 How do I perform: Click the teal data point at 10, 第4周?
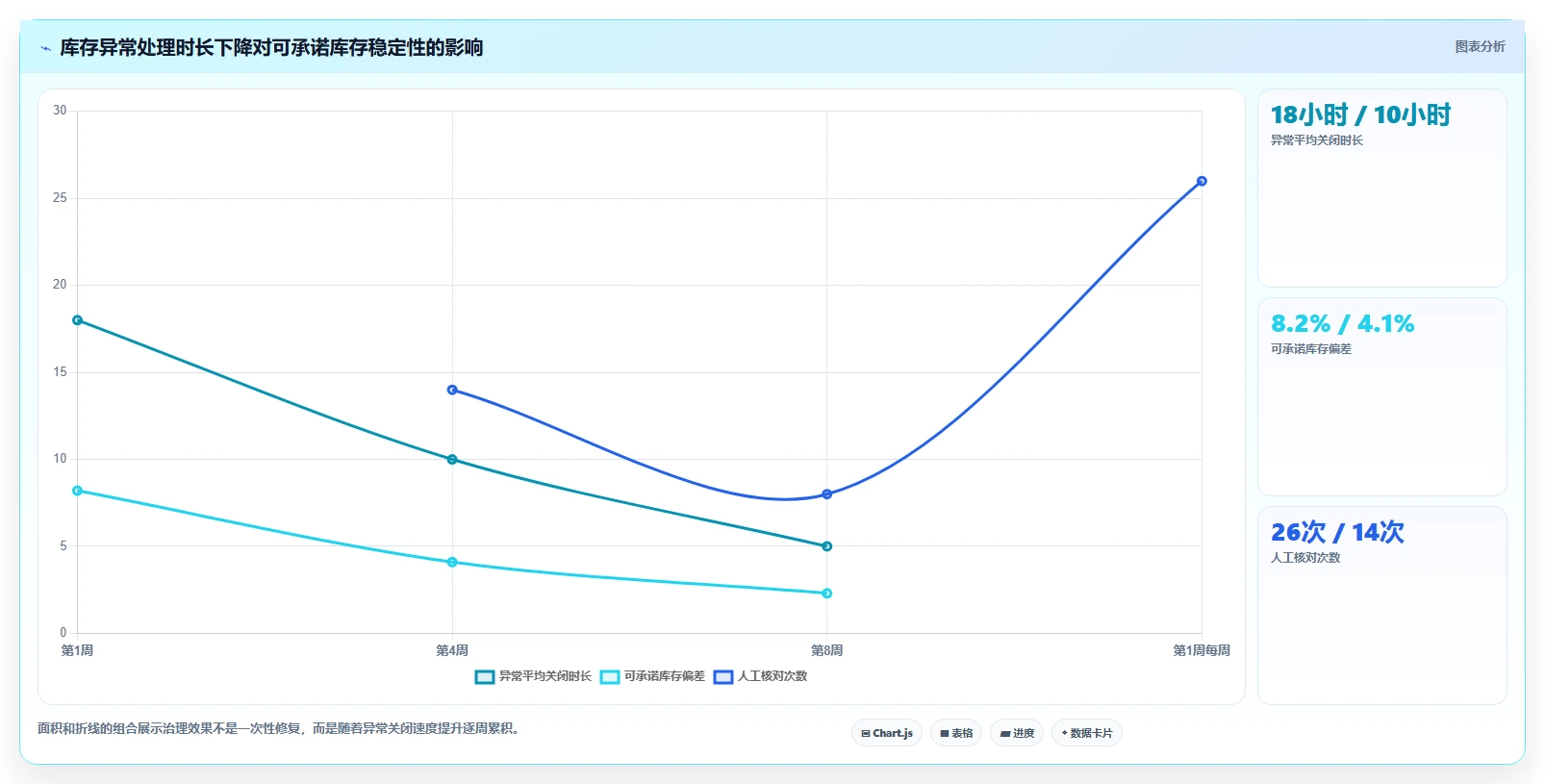coord(452,460)
